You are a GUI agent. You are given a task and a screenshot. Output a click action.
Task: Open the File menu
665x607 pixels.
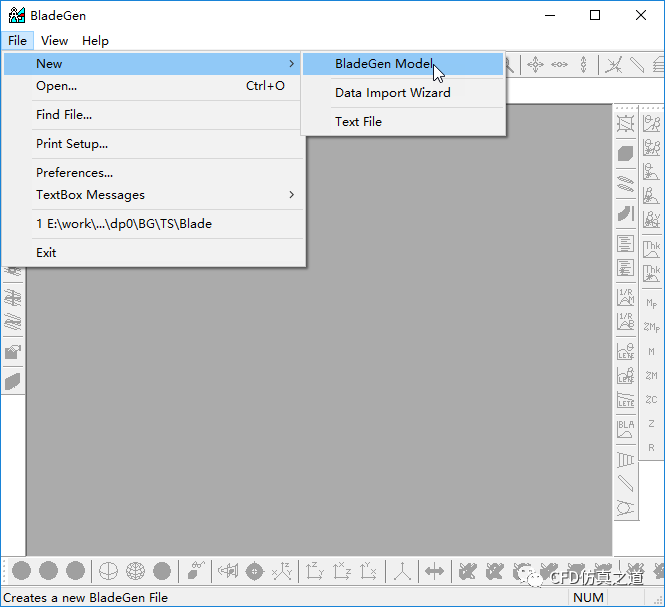click(x=17, y=41)
